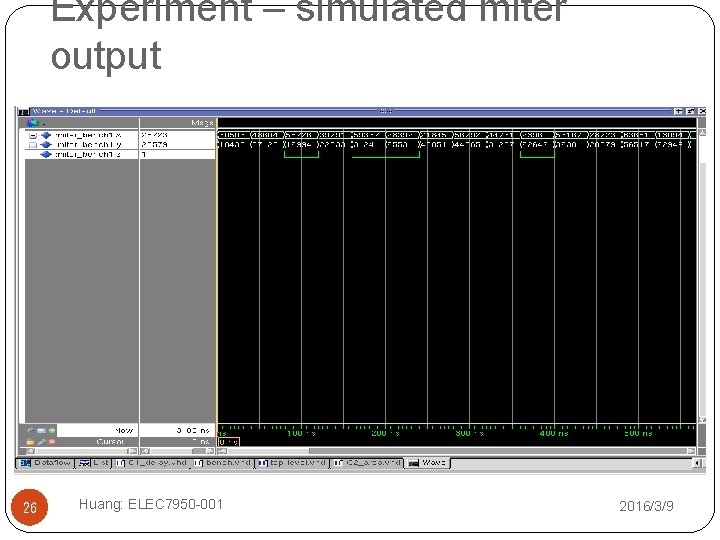Click the values pane horizontal scrollbar

[177, 451]
